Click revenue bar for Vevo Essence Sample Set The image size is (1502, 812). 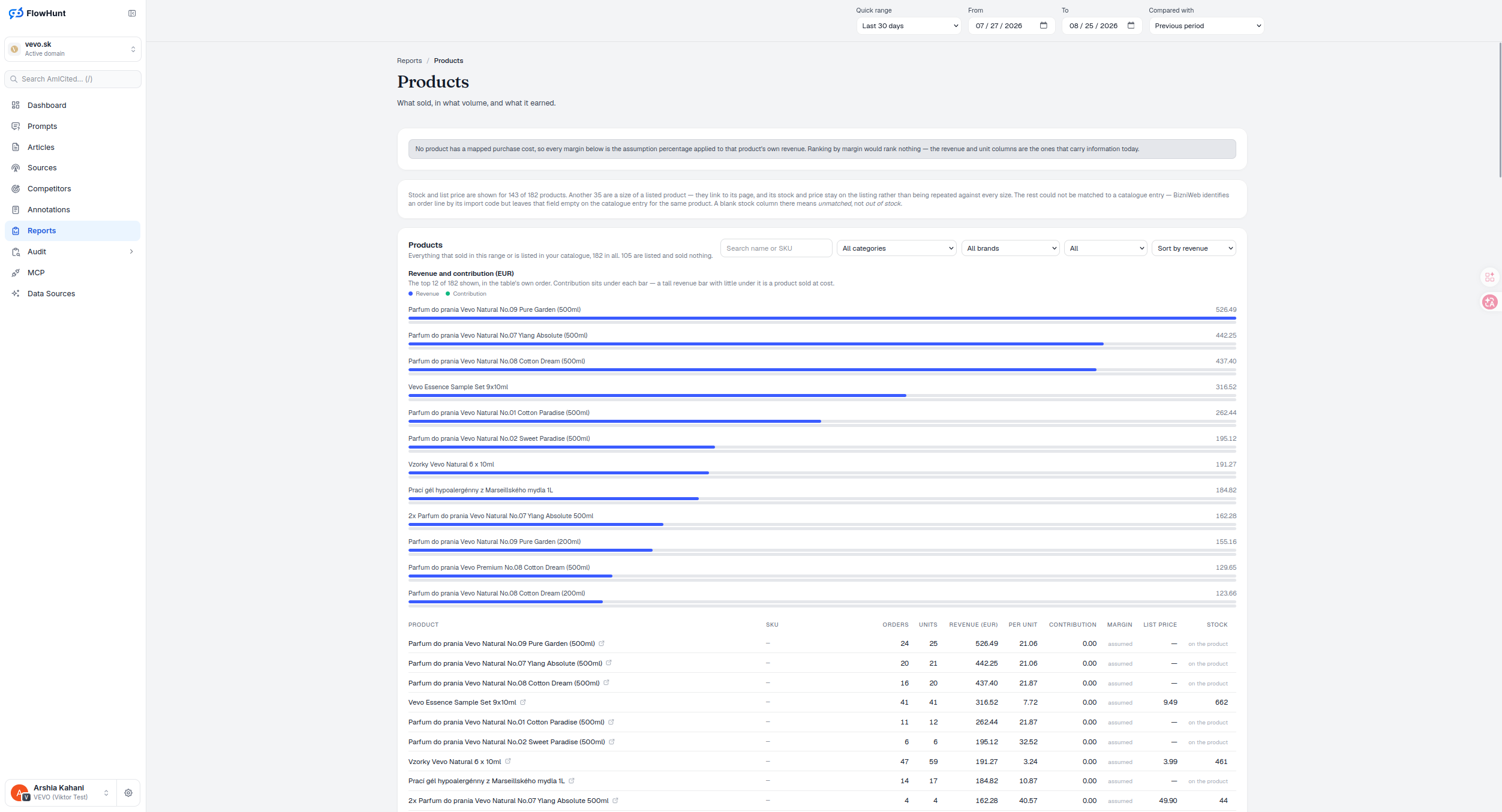tap(657, 395)
